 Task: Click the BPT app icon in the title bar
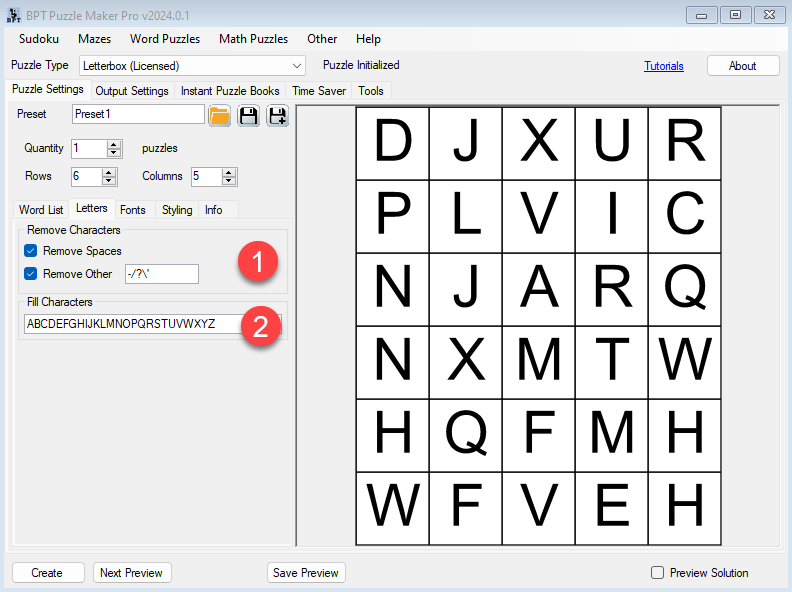click(x=12, y=14)
